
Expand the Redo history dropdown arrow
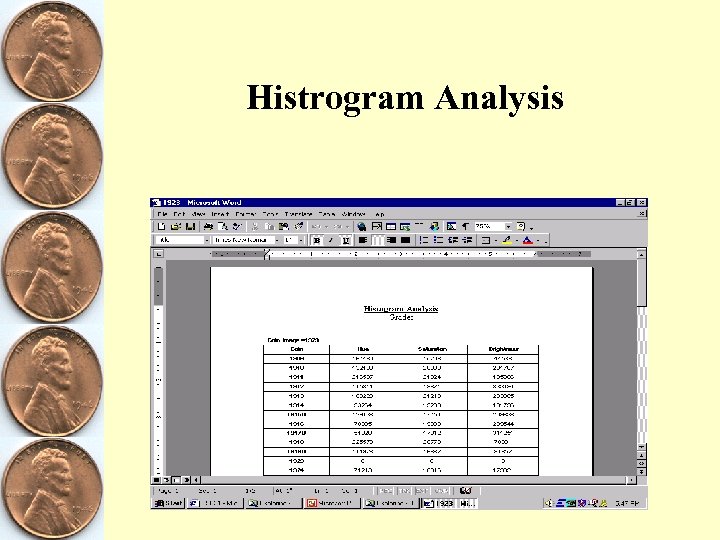pyautogui.click(x=348, y=227)
